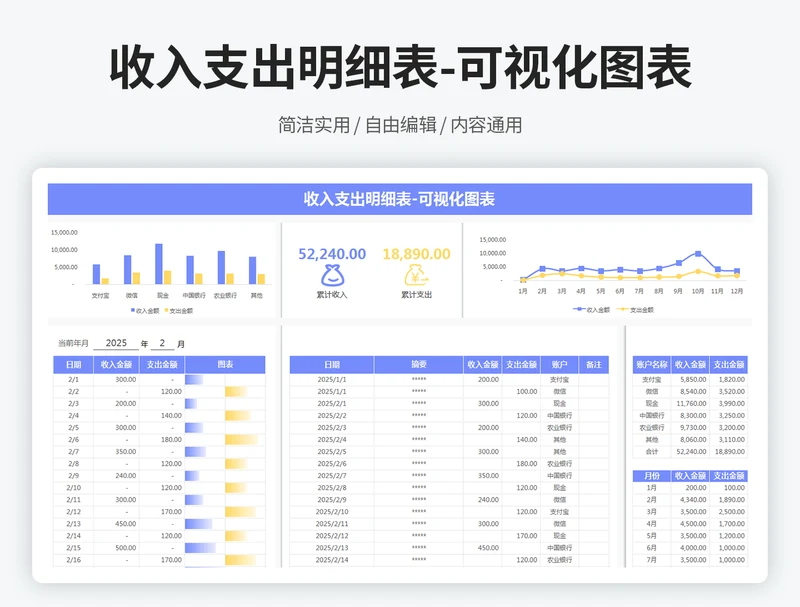Select the 4,340.00 income cell for 2月
Screen dimensions: 800x607
coord(690,500)
